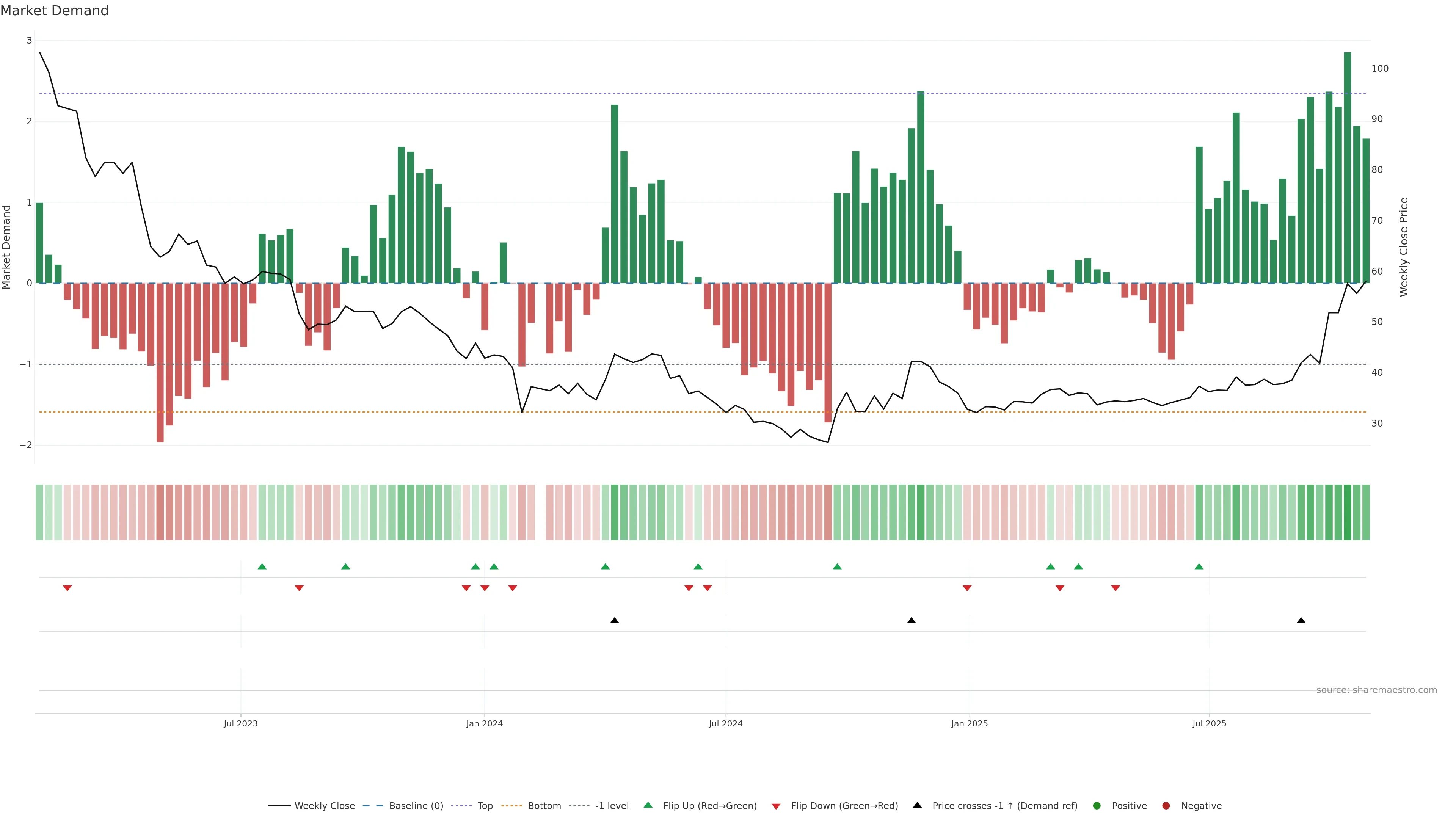Image resolution: width=1456 pixels, height=819 pixels.
Task: Click the last black price-cross marker in 2025
Action: point(1301,621)
